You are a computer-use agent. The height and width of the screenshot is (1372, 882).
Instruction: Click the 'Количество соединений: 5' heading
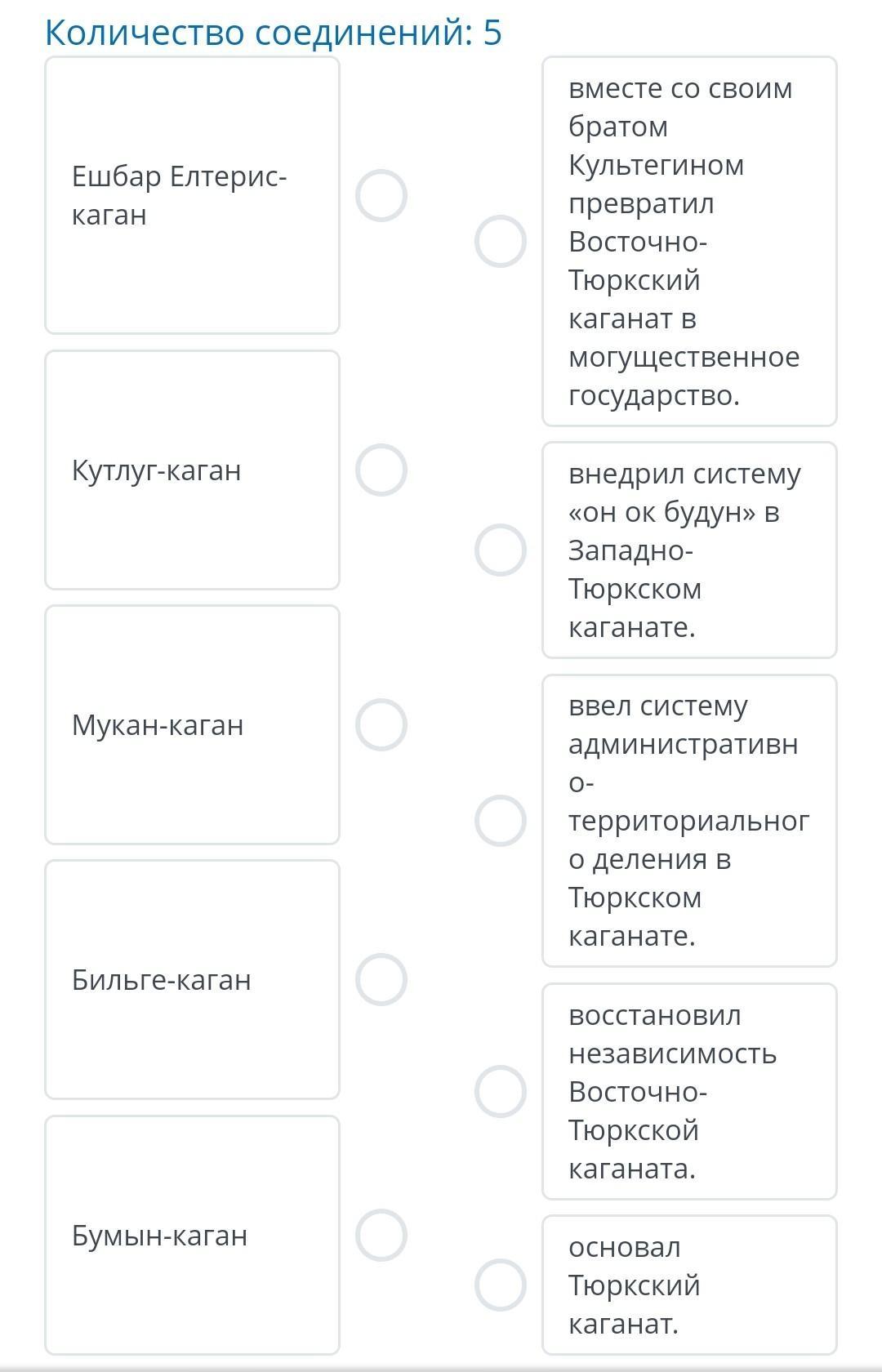(x=274, y=33)
